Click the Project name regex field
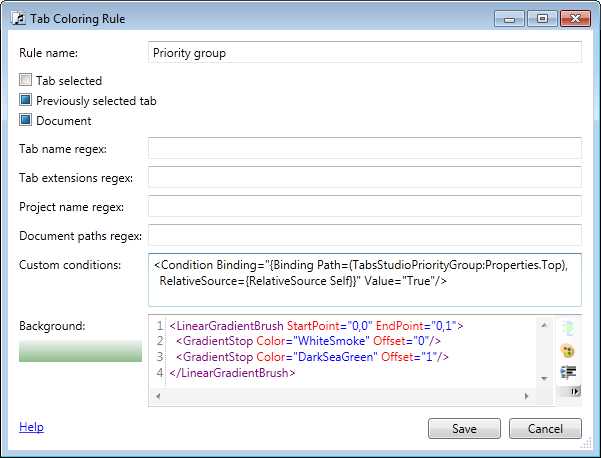The width and height of the screenshot is (601, 458). [x=365, y=206]
